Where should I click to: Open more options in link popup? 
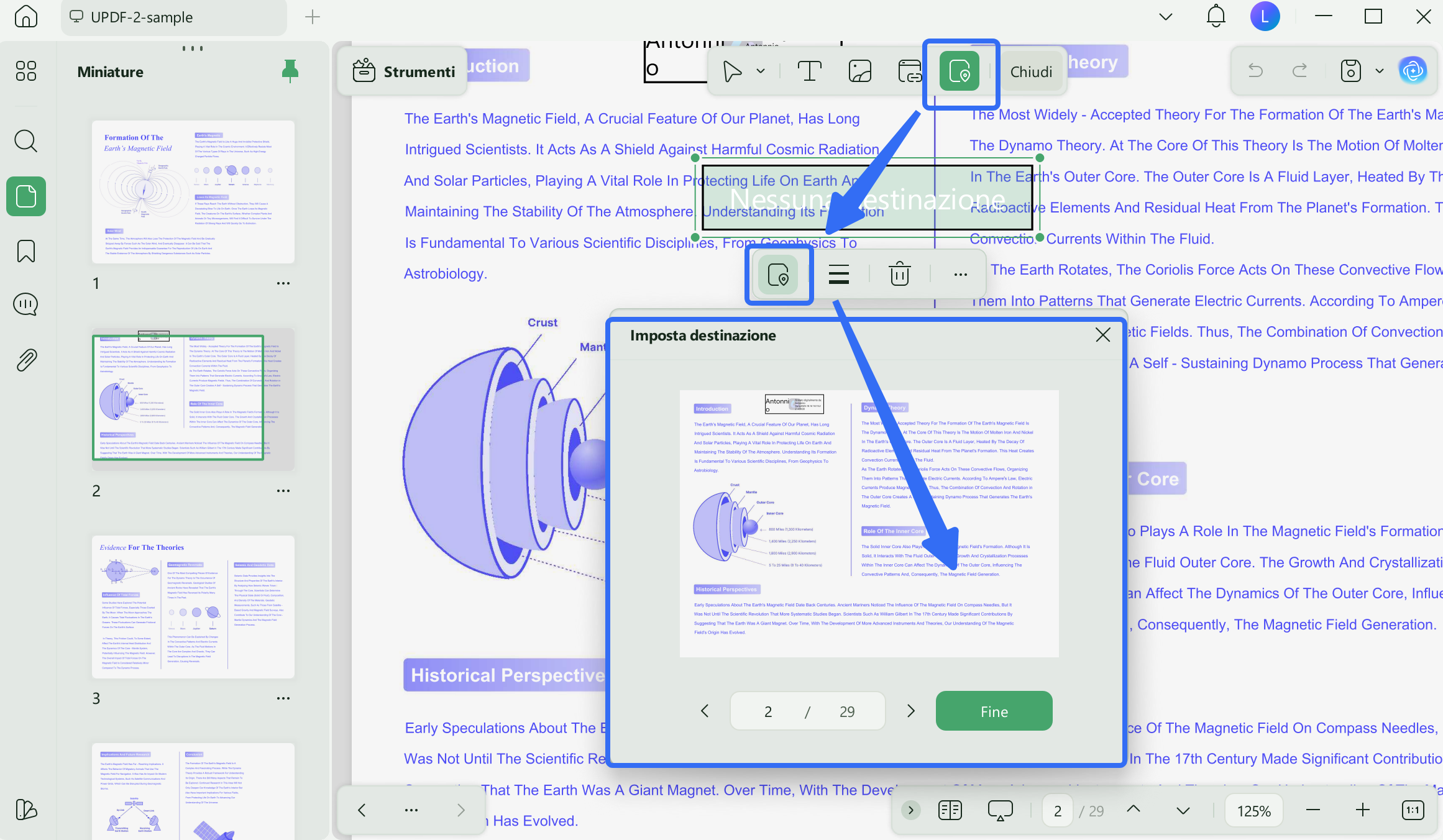[960, 274]
